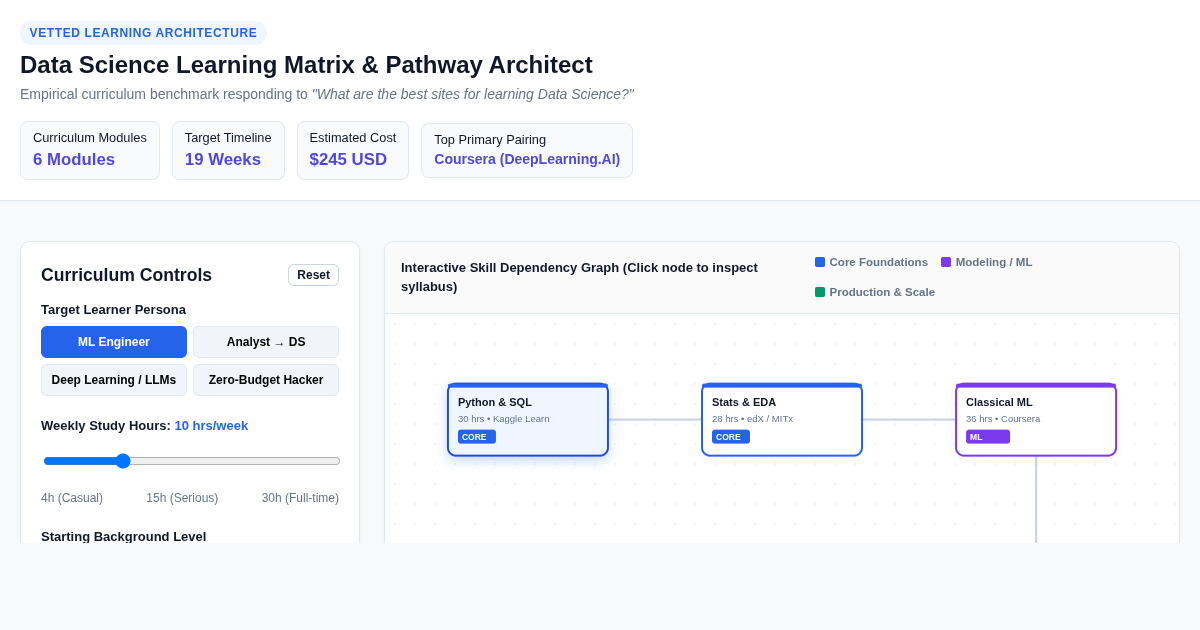The image size is (1200, 630).
Task: Click the 30h (Full-time) slider label
Action: click(300, 498)
